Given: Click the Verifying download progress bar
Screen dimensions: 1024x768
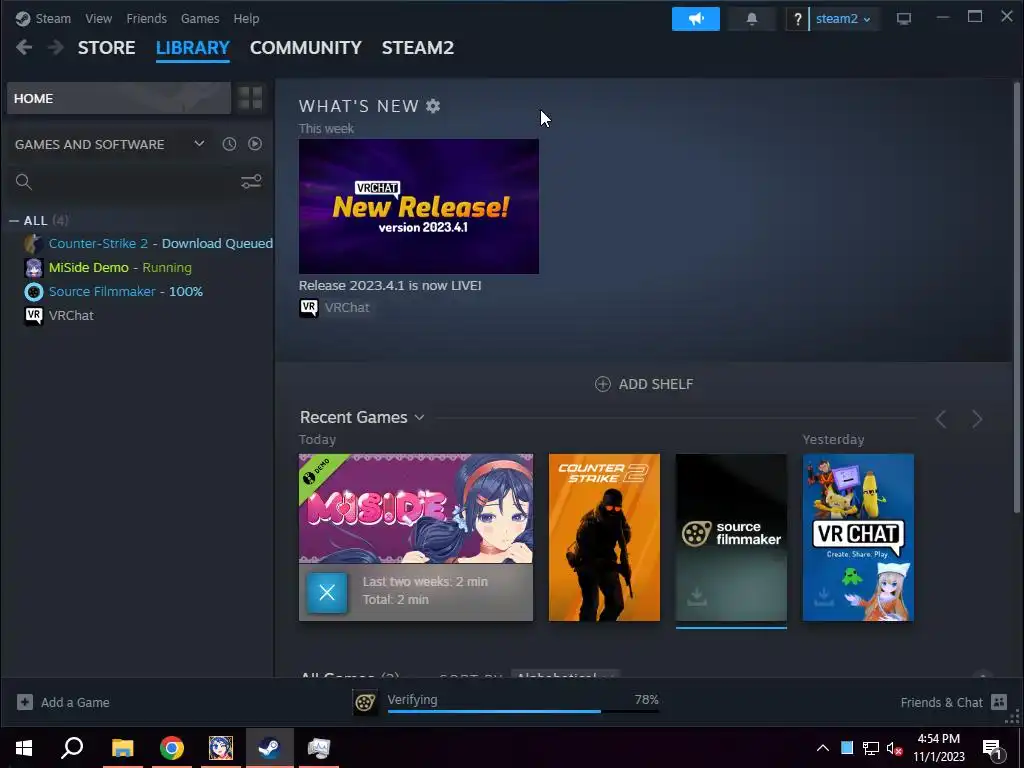Looking at the screenshot, I should [x=523, y=711].
